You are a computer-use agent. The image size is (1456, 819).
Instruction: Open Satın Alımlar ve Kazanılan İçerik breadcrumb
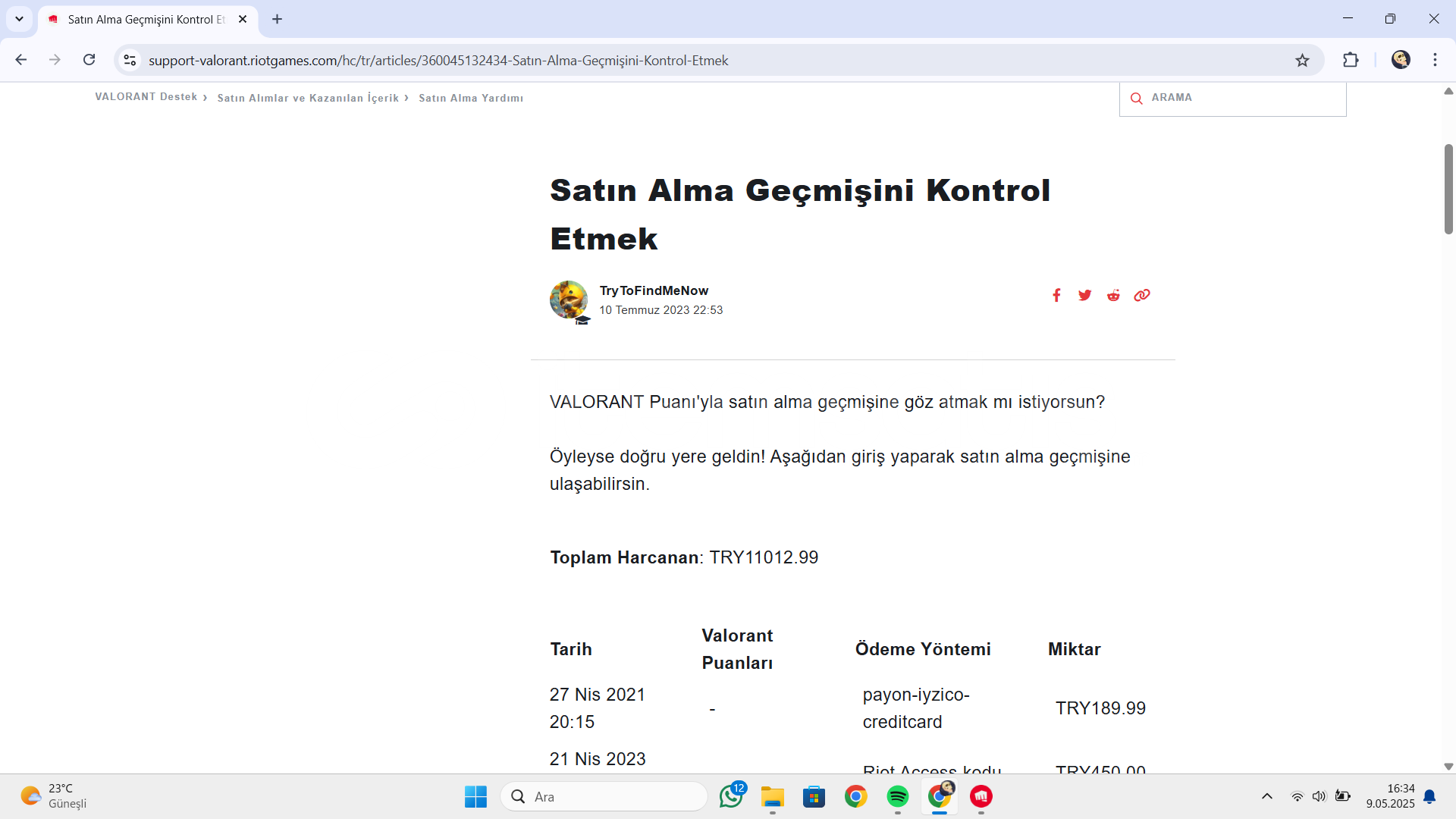[x=308, y=98]
